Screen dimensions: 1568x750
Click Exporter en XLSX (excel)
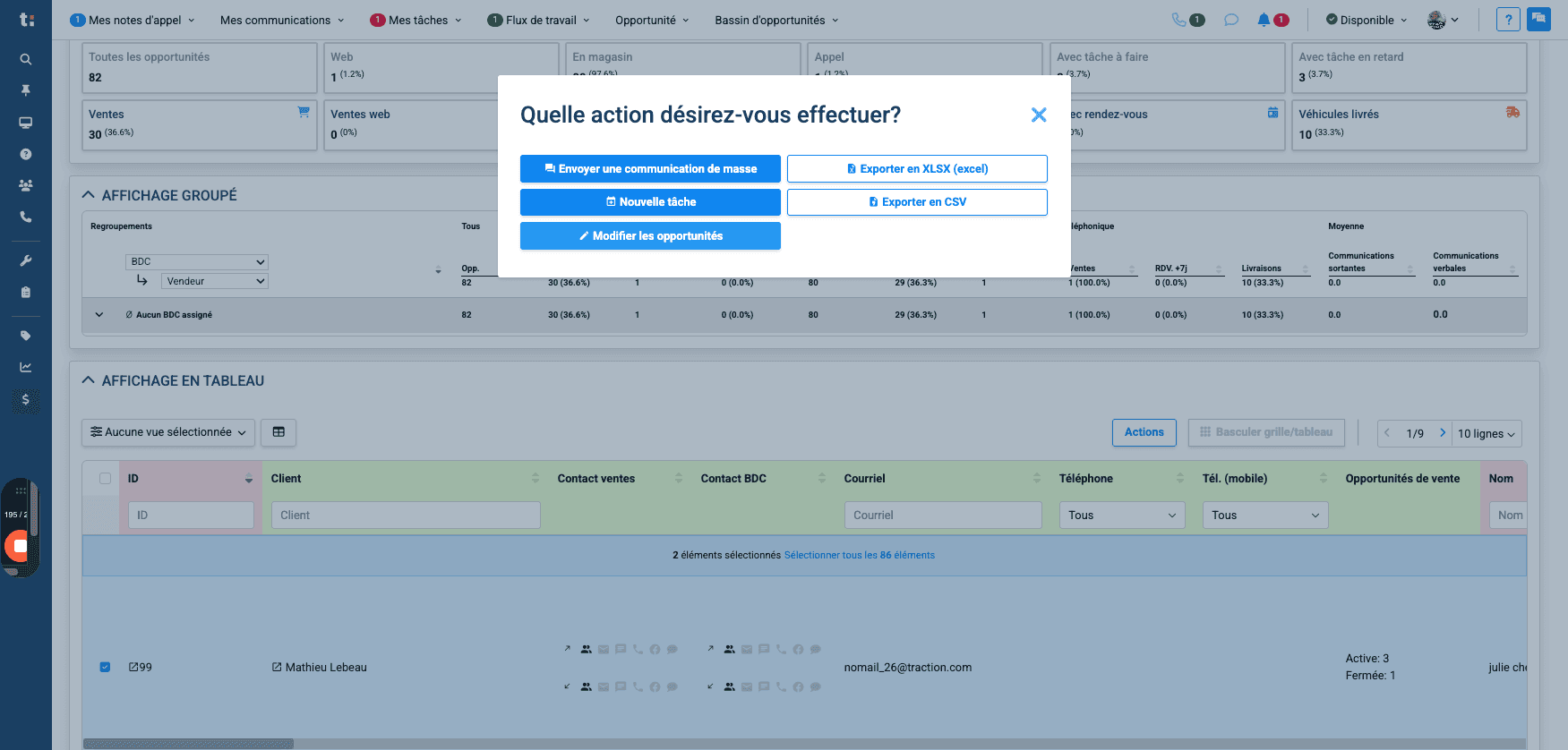(917, 168)
